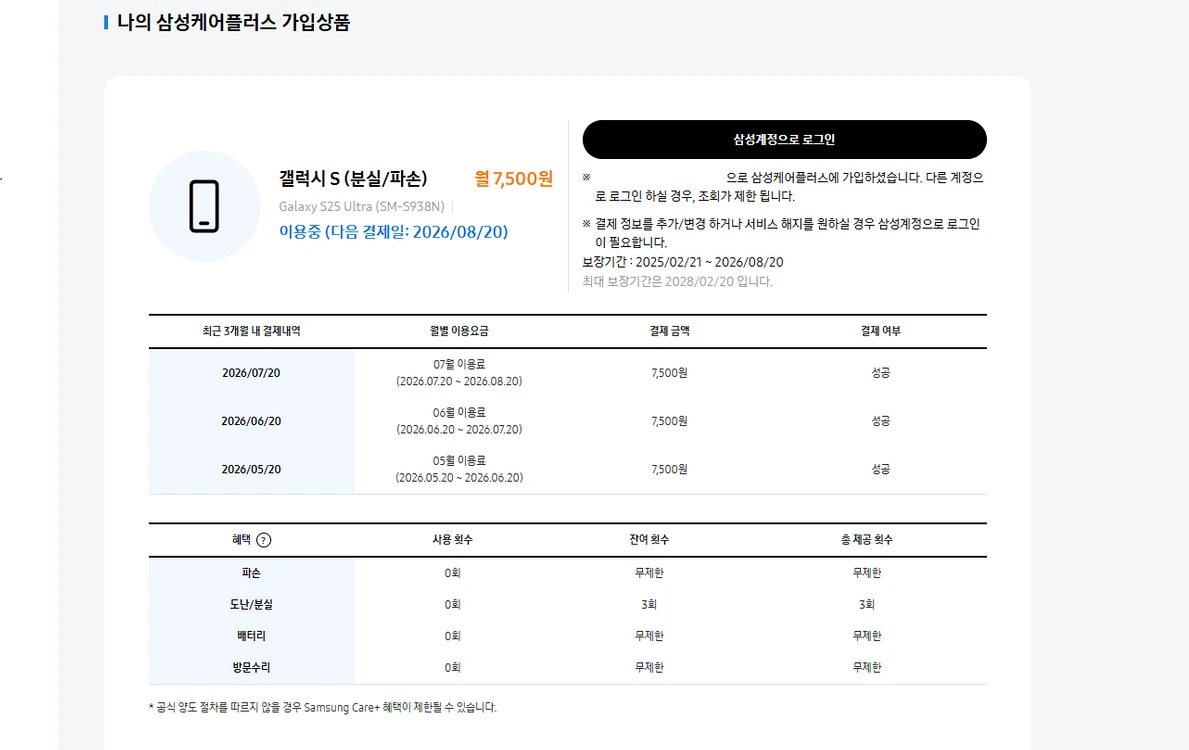Click the 07월 이용료 cell
Image resolution: width=1189 pixels, height=750 pixels.
click(x=460, y=373)
